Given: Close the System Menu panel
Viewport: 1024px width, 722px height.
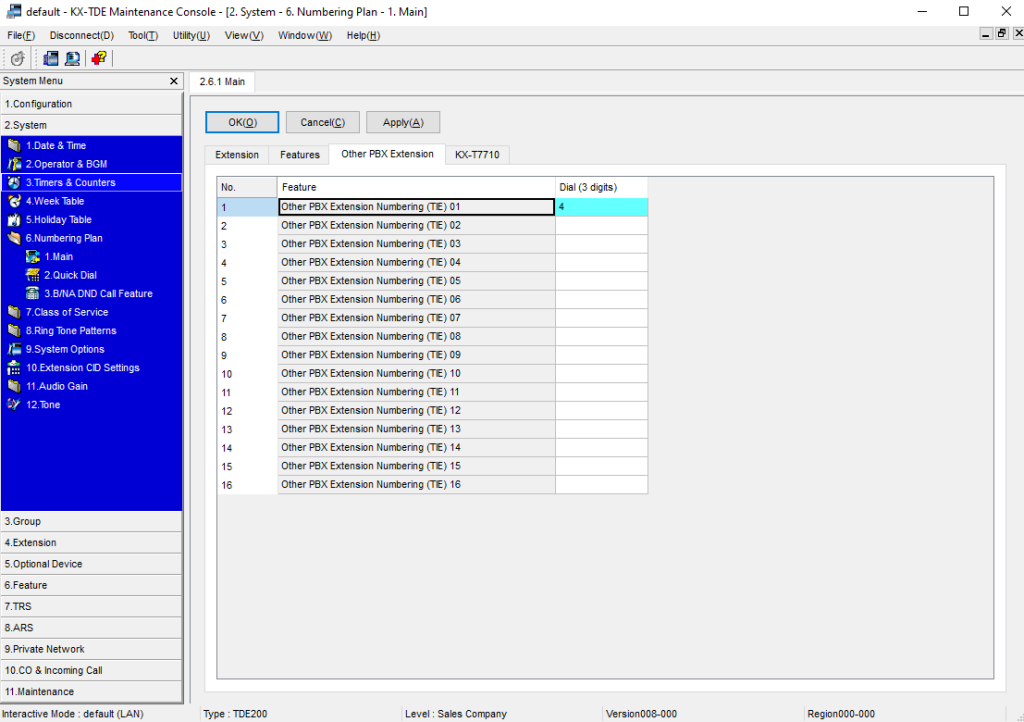Looking at the screenshot, I should [x=174, y=81].
